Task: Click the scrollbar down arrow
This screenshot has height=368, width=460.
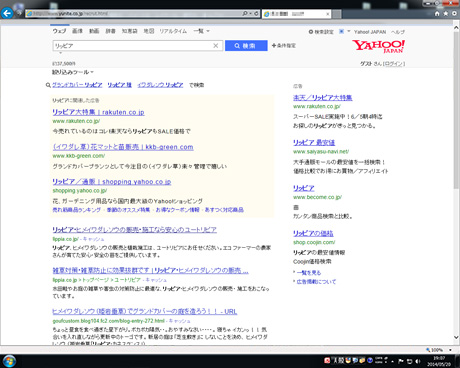Action: click(x=456, y=337)
